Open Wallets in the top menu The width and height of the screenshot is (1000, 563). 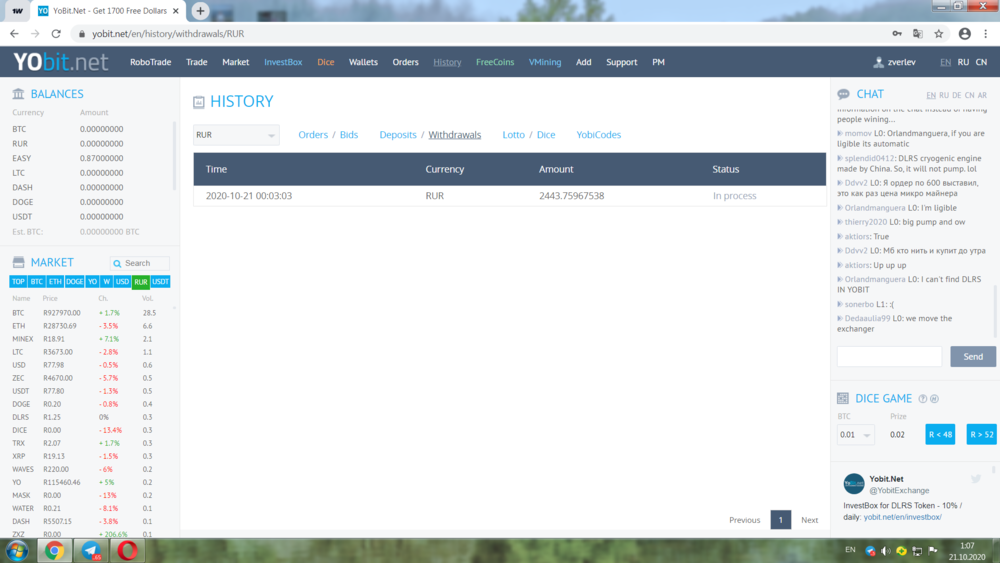[x=363, y=62]
